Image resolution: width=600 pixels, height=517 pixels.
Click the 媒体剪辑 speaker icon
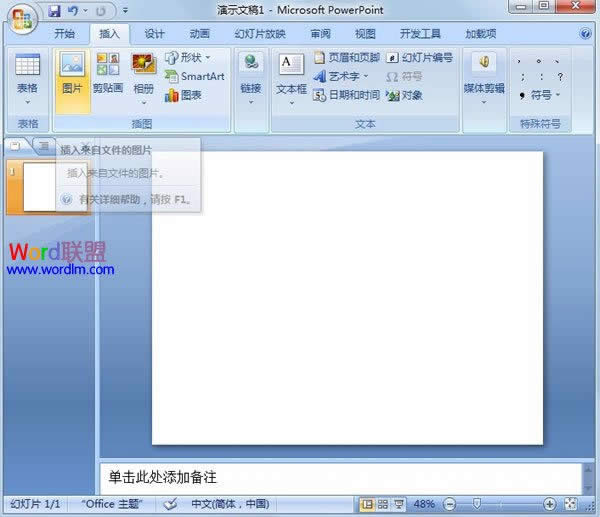[x=484, y=62]
